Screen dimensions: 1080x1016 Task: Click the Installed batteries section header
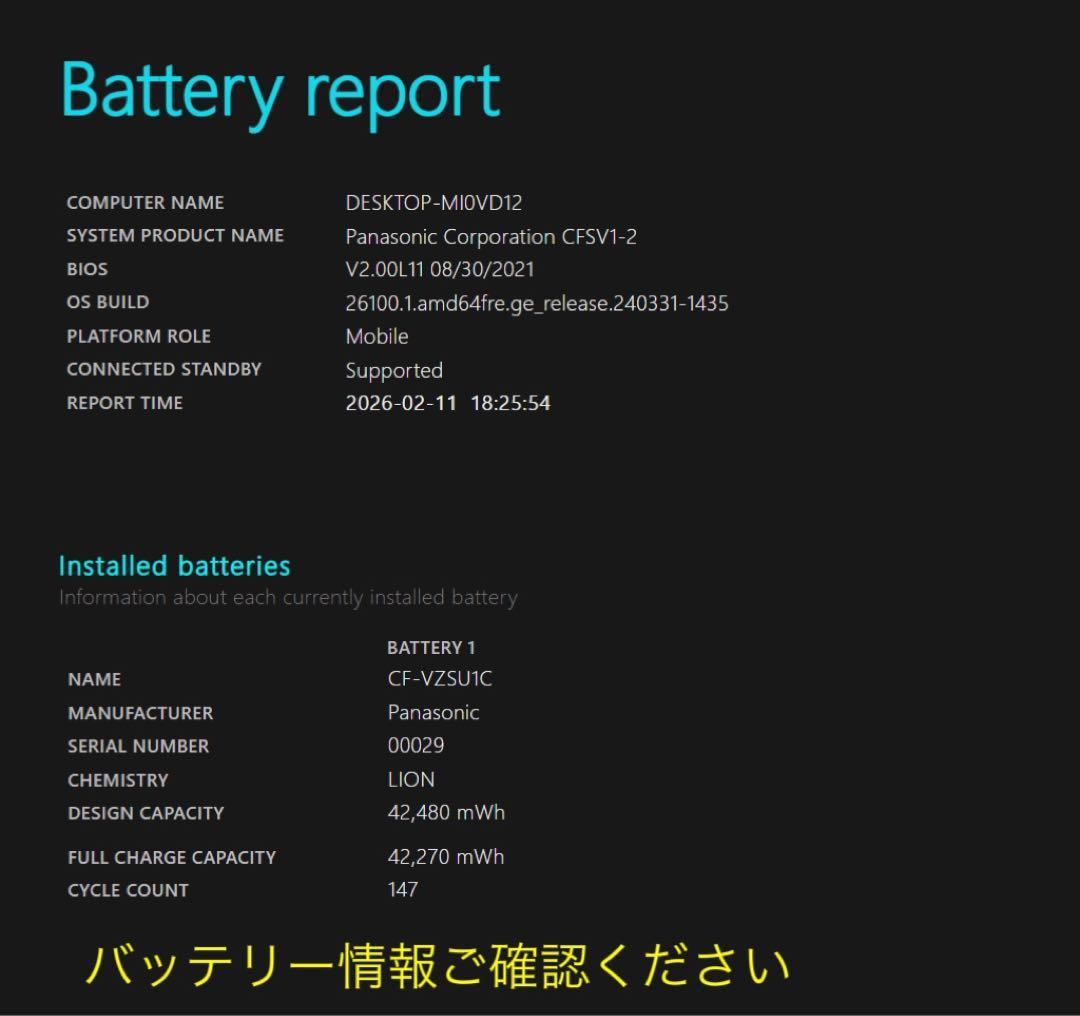pos(174,566)
